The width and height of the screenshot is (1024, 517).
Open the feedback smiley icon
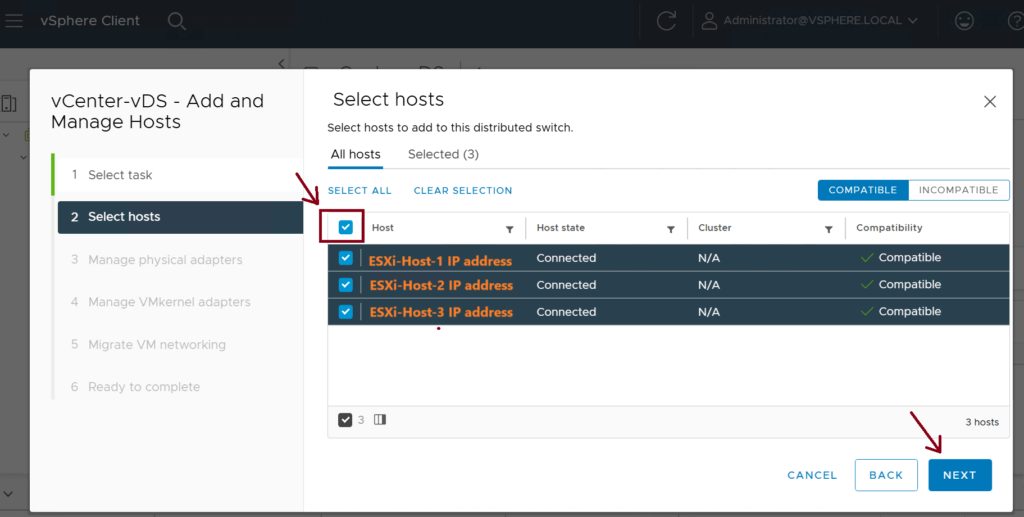(x=964, y=21)
